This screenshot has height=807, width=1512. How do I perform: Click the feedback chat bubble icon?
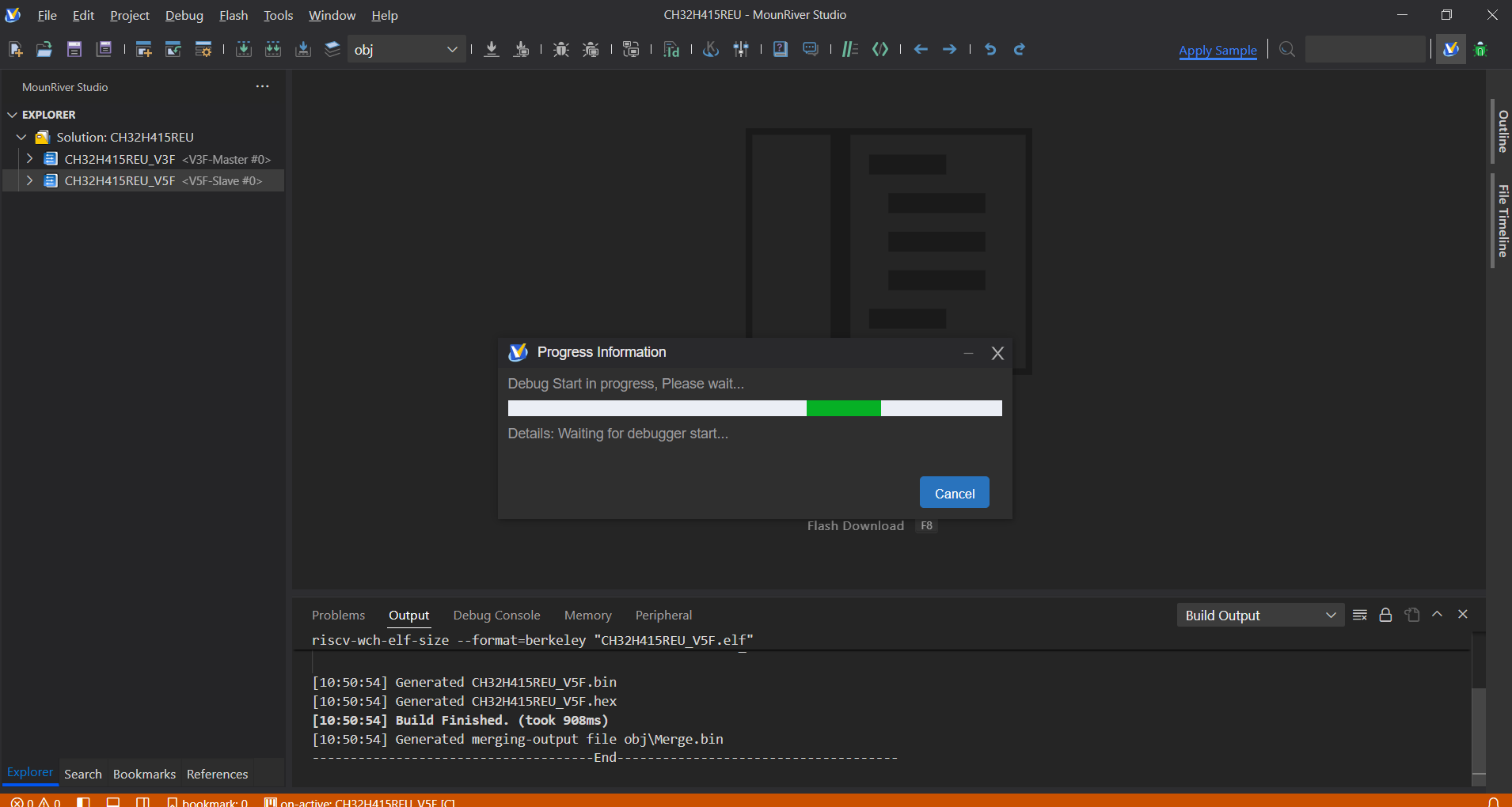[811, 49]
